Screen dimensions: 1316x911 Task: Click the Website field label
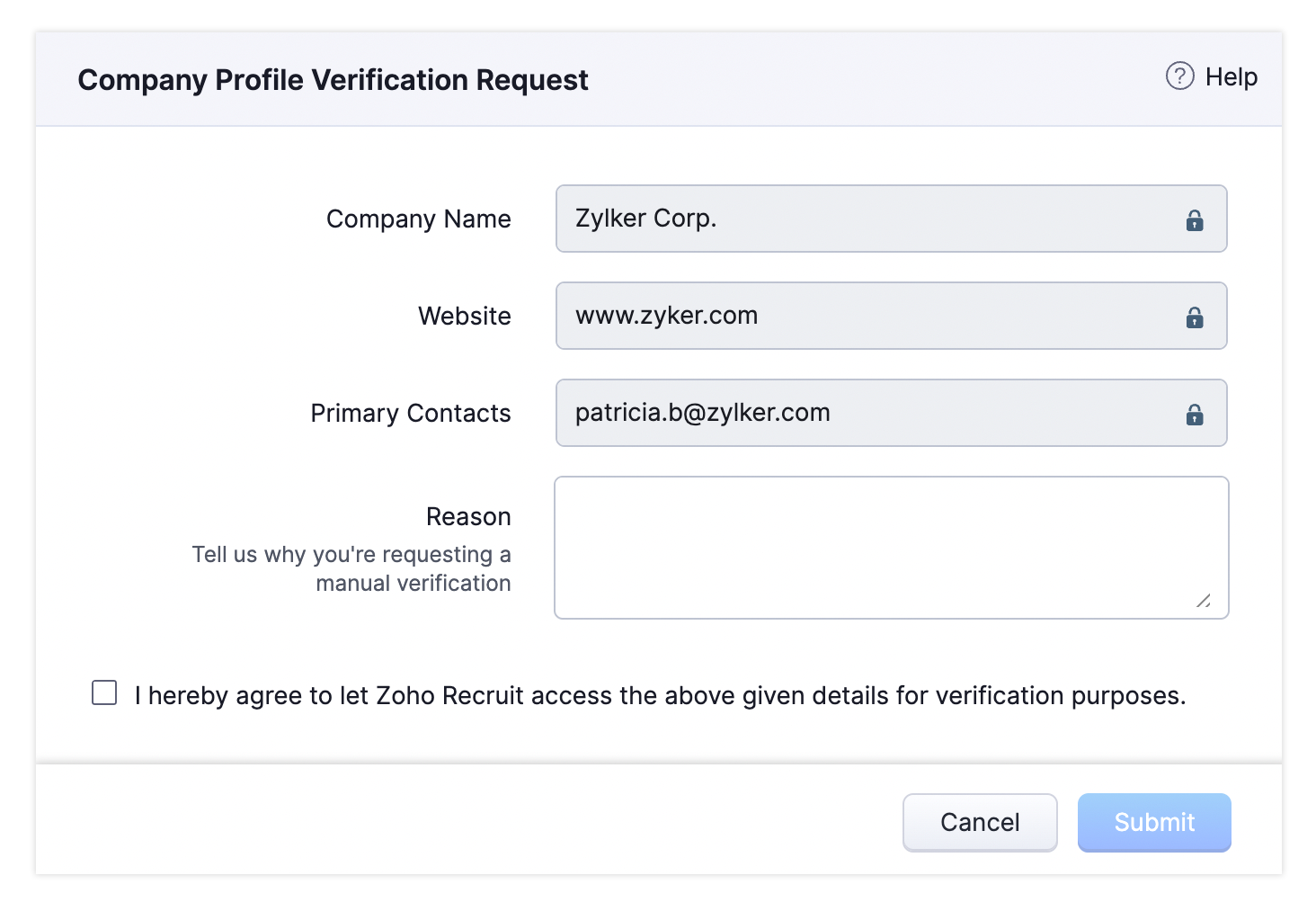click(x=464, y=317)
